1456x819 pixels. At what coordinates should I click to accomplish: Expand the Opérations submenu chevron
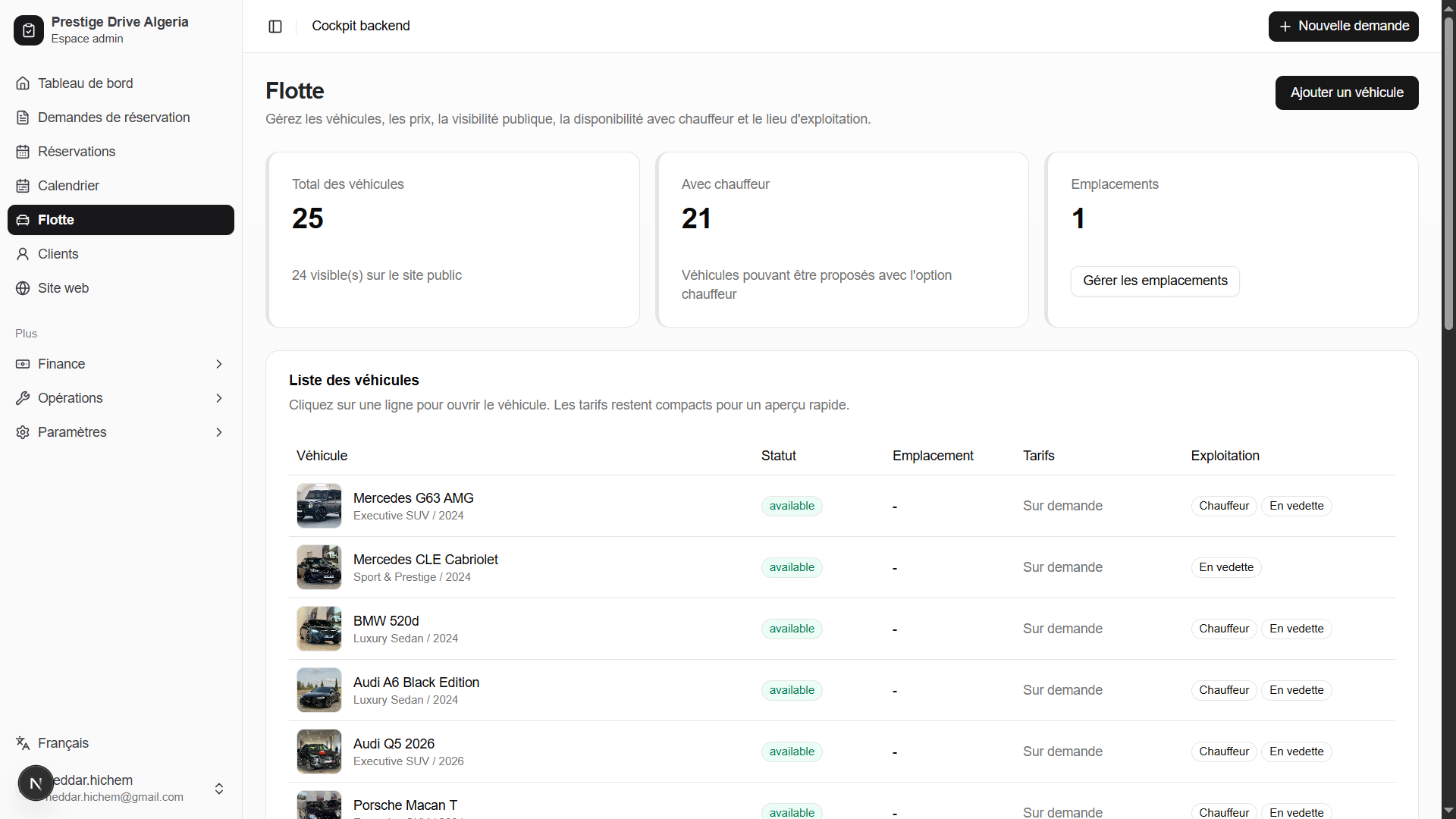pyautogui.click(x=219, y=398)
